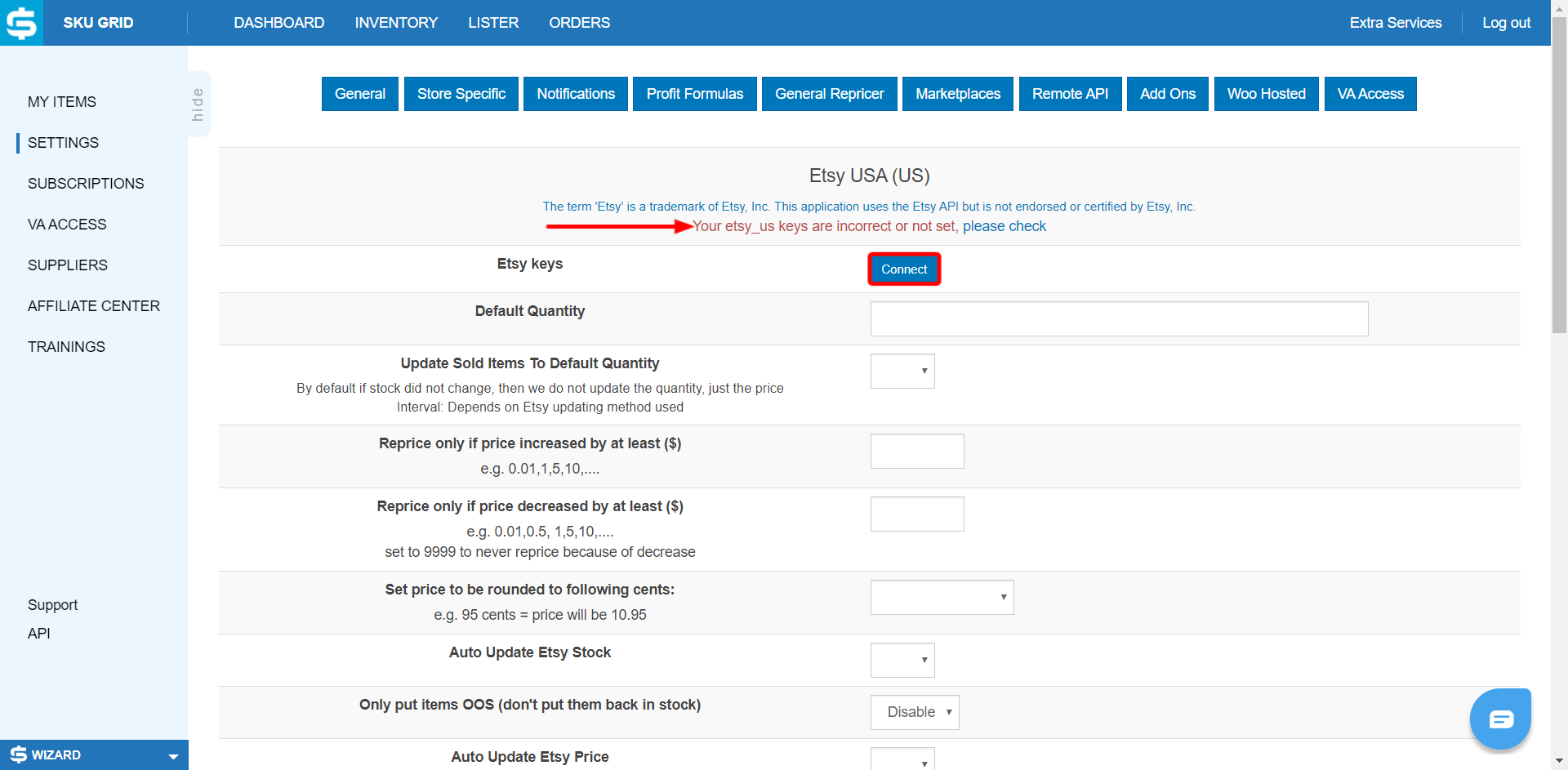Open Settings in the sidebar
1568x770 pixels.
pyautogui.click(x=63, y=143)
